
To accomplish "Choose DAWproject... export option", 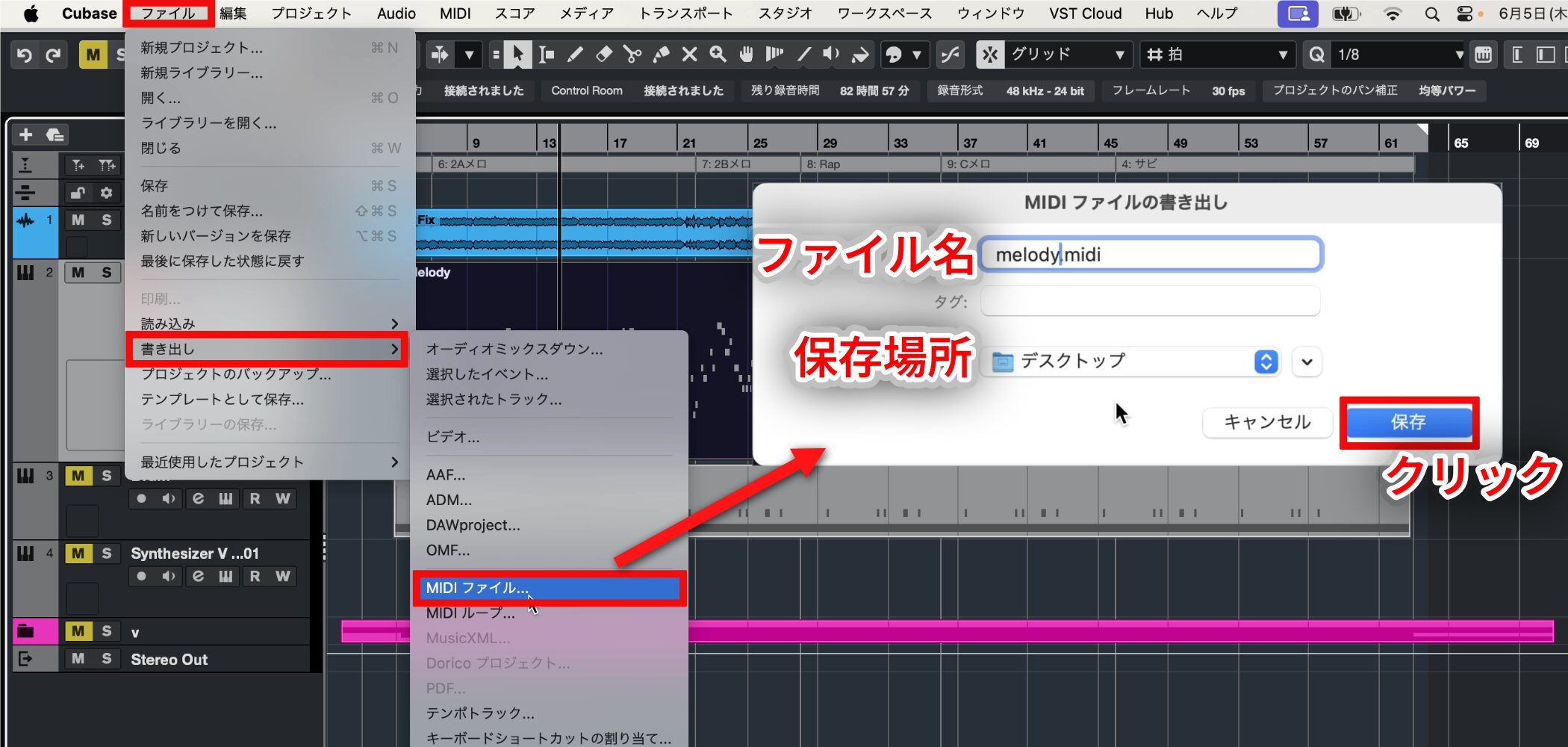I will click(x=548, y=525).
